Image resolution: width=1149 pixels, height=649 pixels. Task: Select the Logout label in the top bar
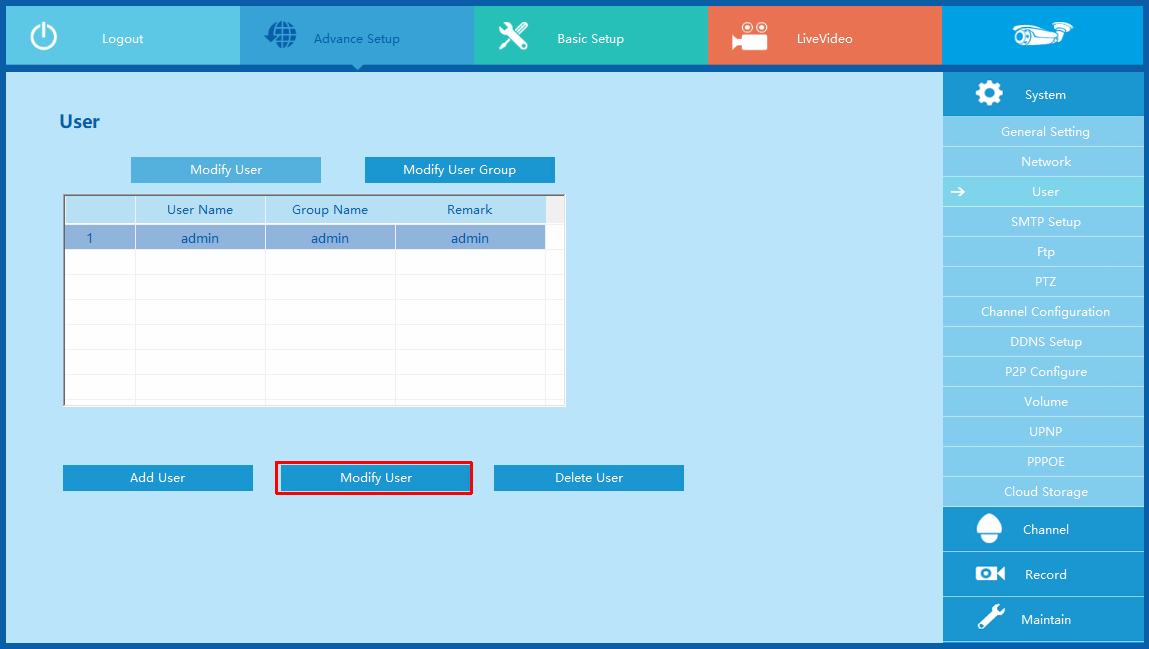click(122, 39)
